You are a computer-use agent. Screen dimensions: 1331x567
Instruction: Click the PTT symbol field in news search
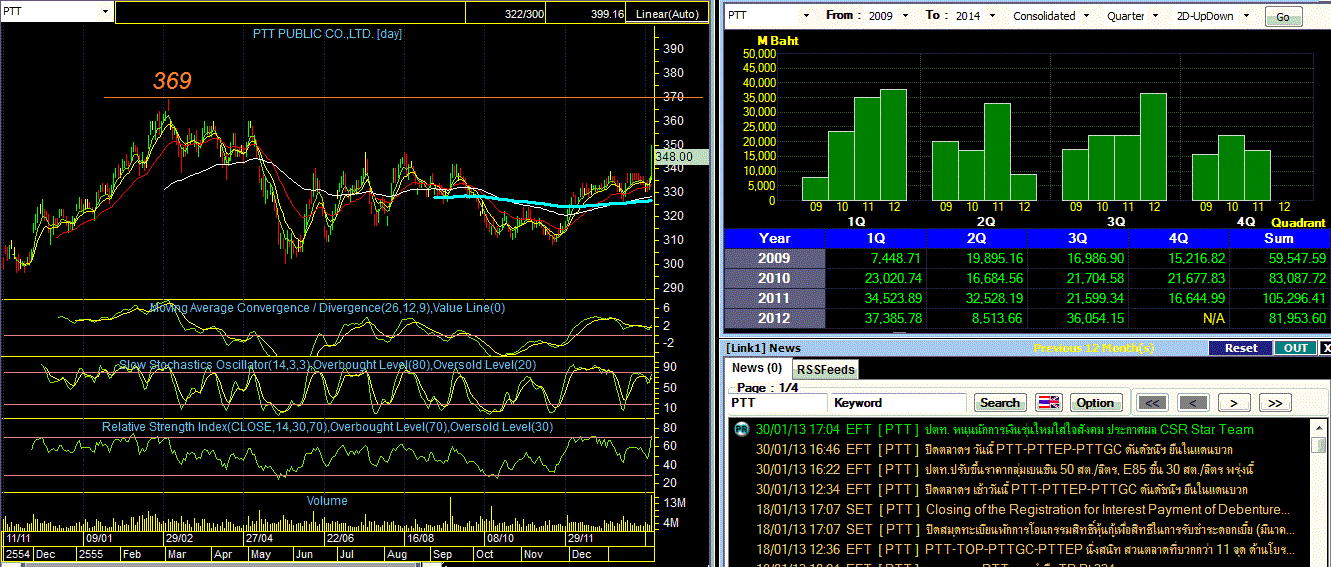(x=777, y=402)
